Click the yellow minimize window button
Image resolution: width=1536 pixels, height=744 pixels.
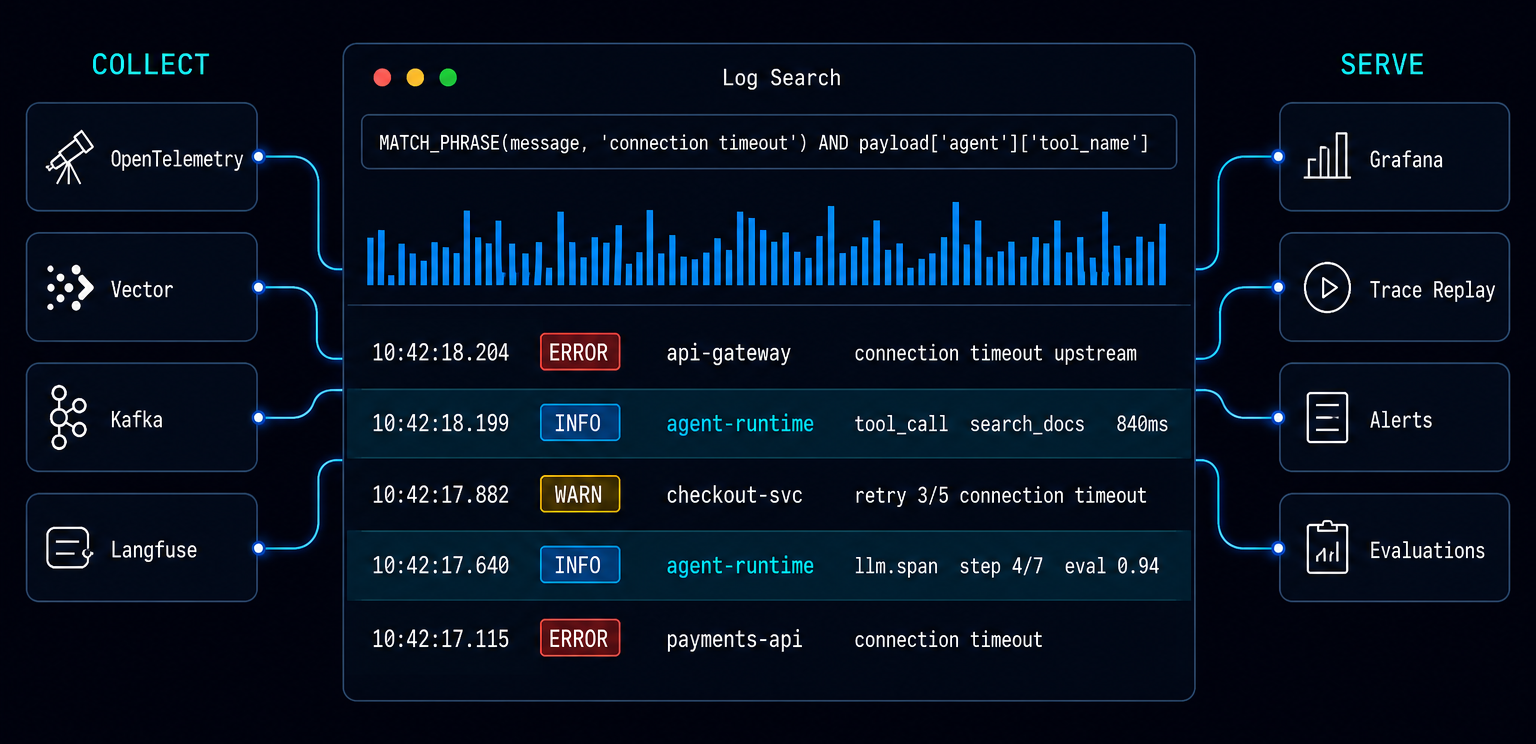pyautogui.click(x=415, y=77)
